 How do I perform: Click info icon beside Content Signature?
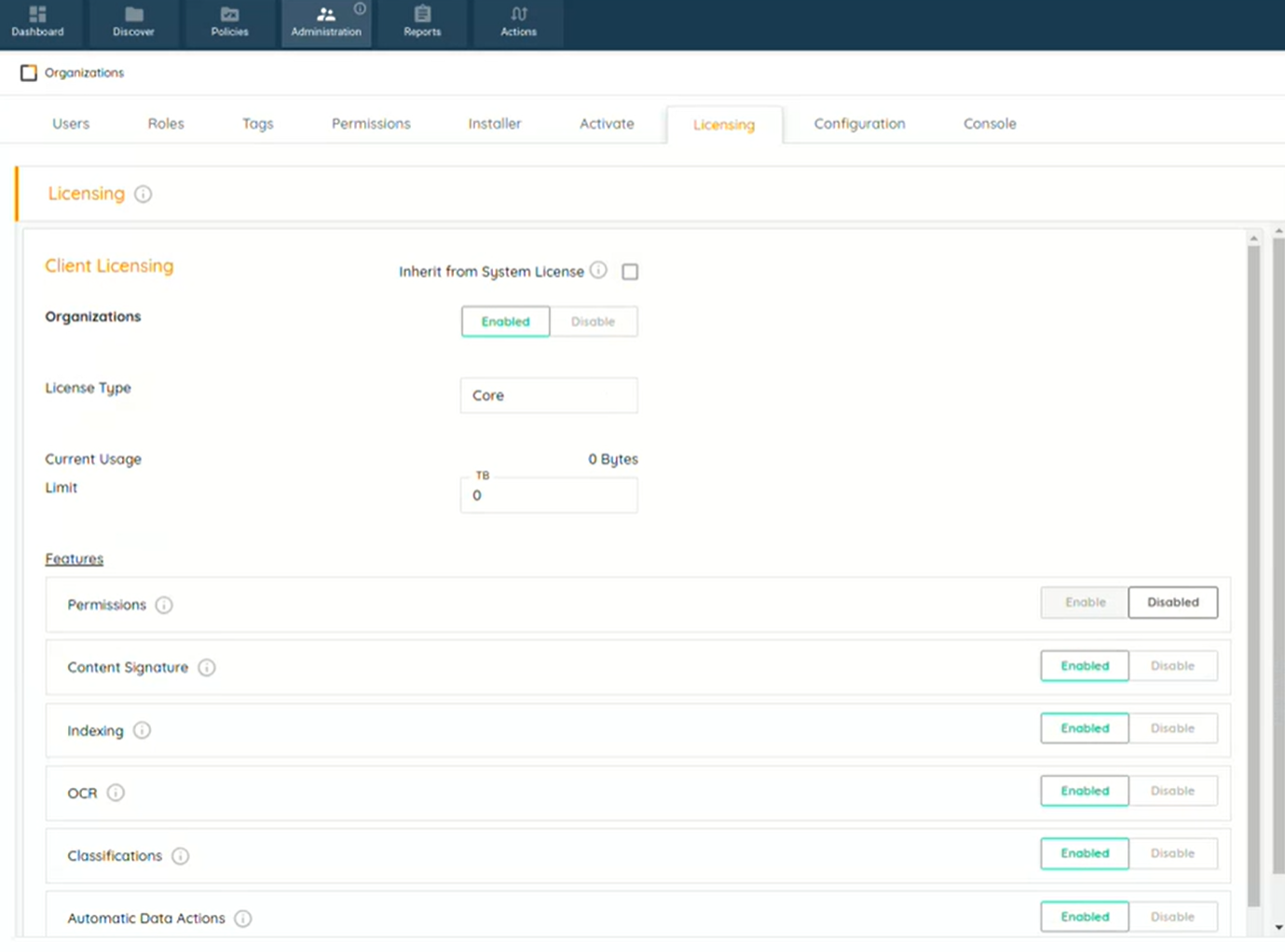(207, 668)
